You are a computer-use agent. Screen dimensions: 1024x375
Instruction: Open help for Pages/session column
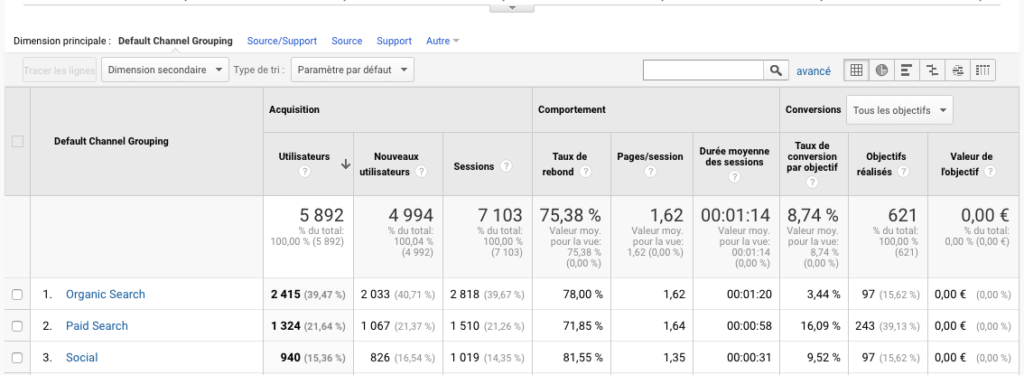click(650, 172)
